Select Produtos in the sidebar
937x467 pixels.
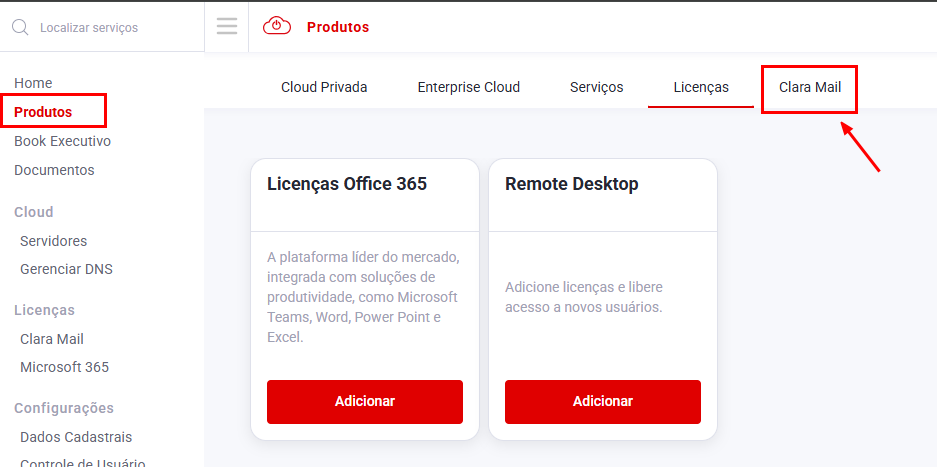click(43, 112)
